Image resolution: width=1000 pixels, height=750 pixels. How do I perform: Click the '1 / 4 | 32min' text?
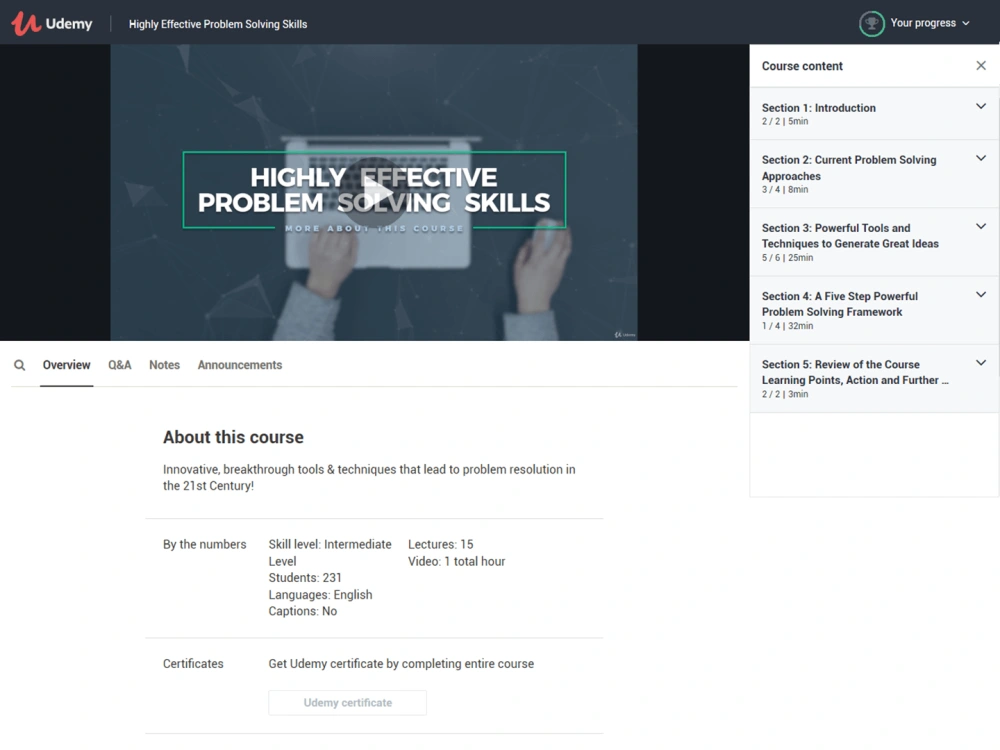(x=787, y=326)
